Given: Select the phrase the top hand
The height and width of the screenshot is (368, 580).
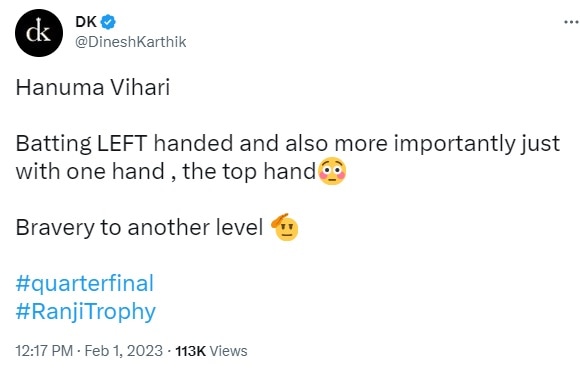Looking at the screenshot, I should tap(249, 172).
